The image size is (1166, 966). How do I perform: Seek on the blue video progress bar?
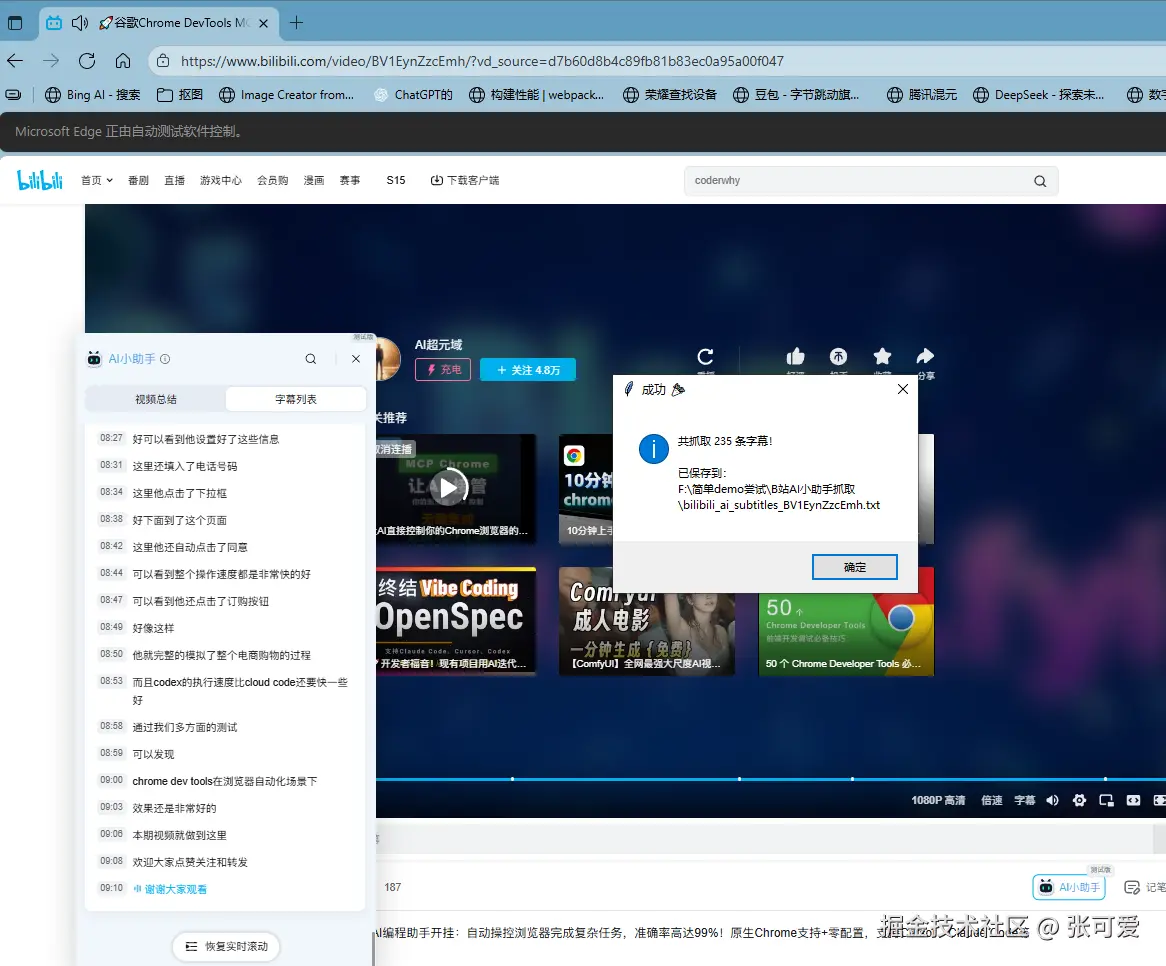tap(770, 779)
